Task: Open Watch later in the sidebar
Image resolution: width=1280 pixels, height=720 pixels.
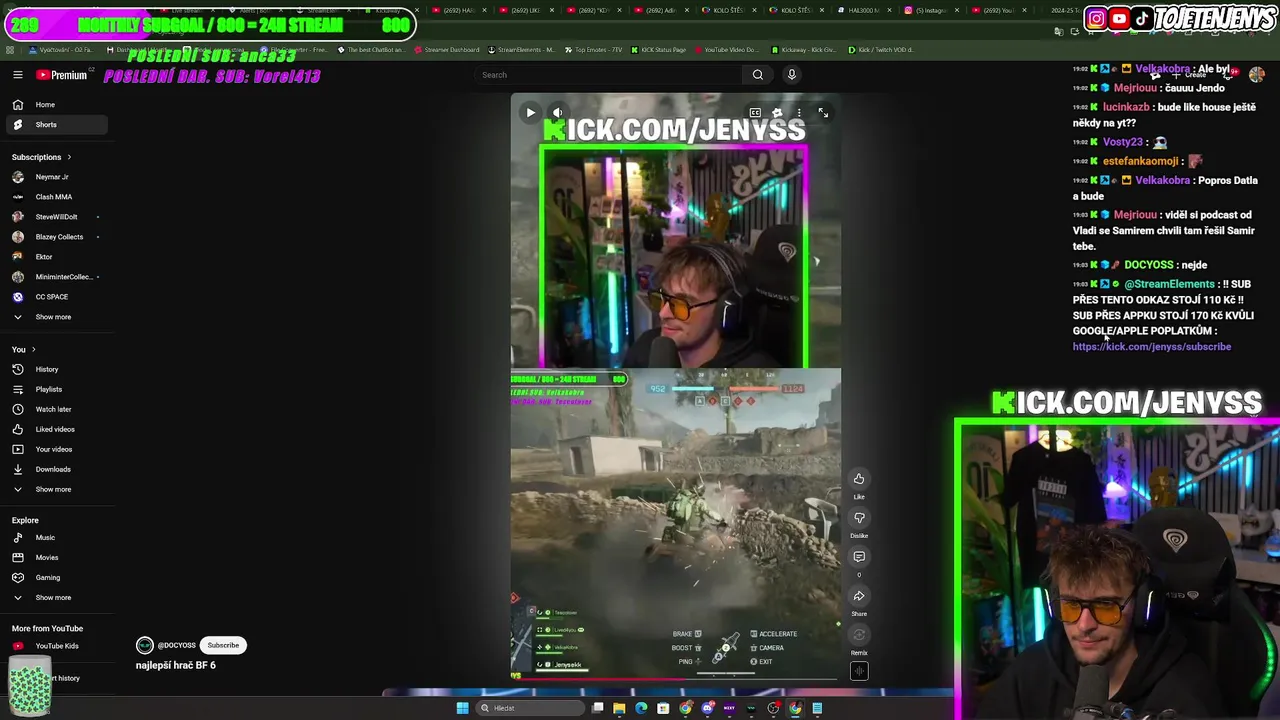Action: click(x=54, y=409)
